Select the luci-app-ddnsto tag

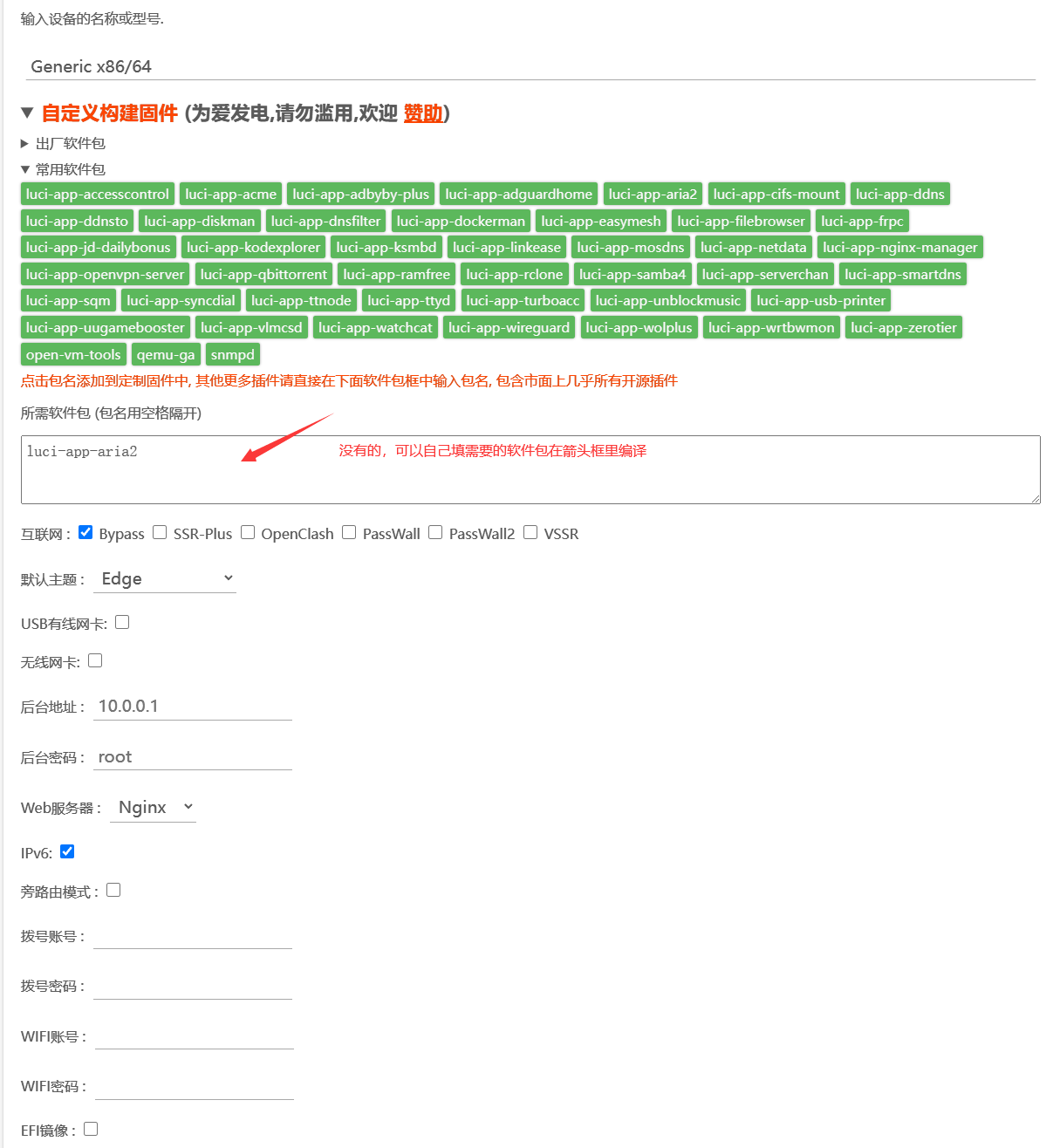click(77, 221)
